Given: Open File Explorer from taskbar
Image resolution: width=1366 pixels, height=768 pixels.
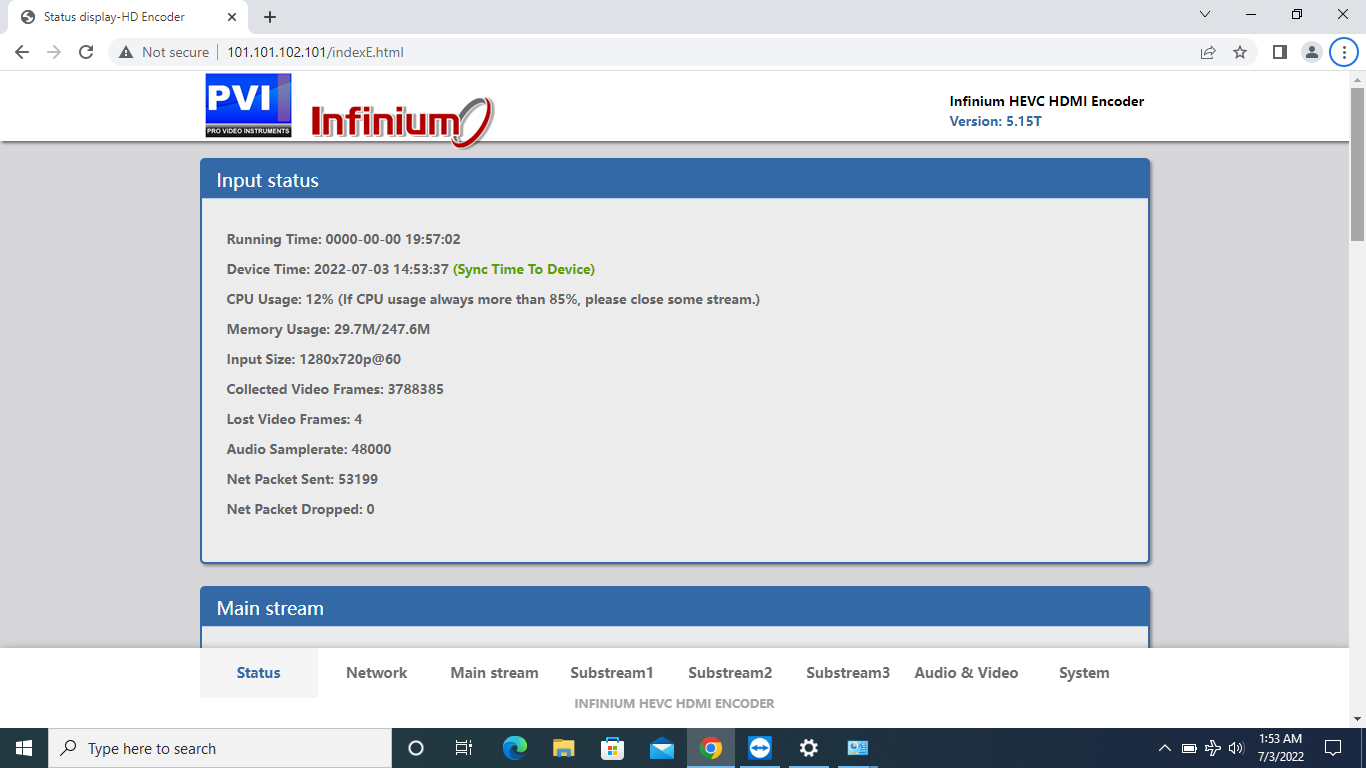Looking at the screenshot, I should (x=564, y=748).
